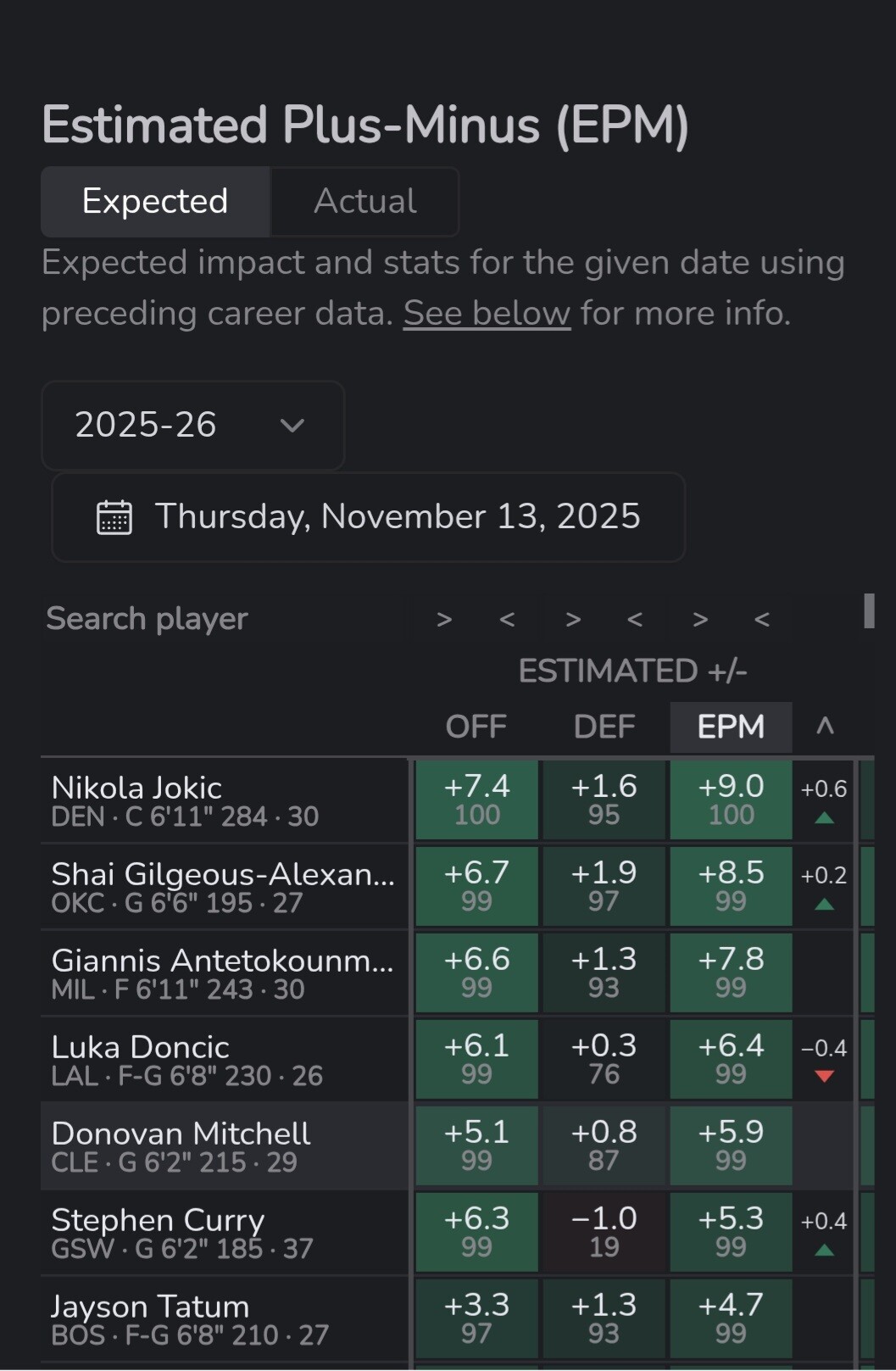This screenshot has width=896, height=1371.
Task: Open the Thursday, November 13, 2025 date selector
Action: click(369, 517)
